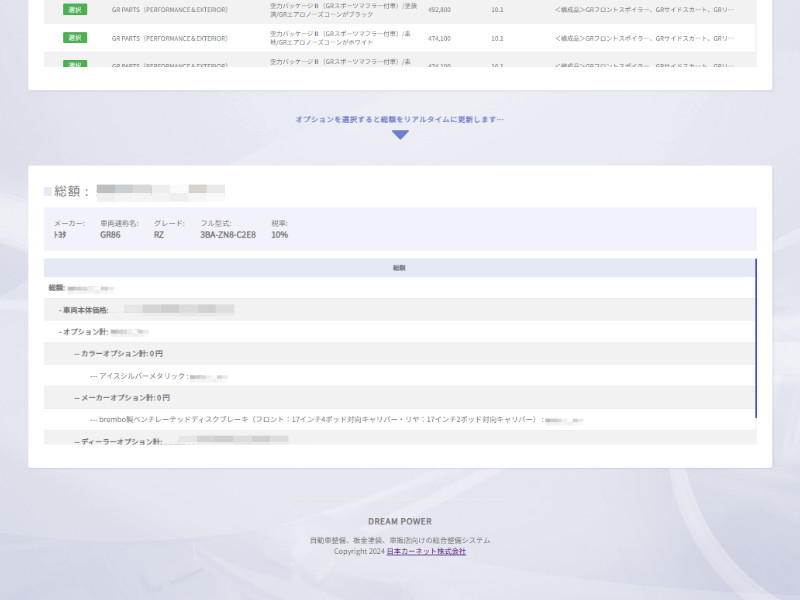
Task: Click the vehicle name GR86
Action: point(110,235)
